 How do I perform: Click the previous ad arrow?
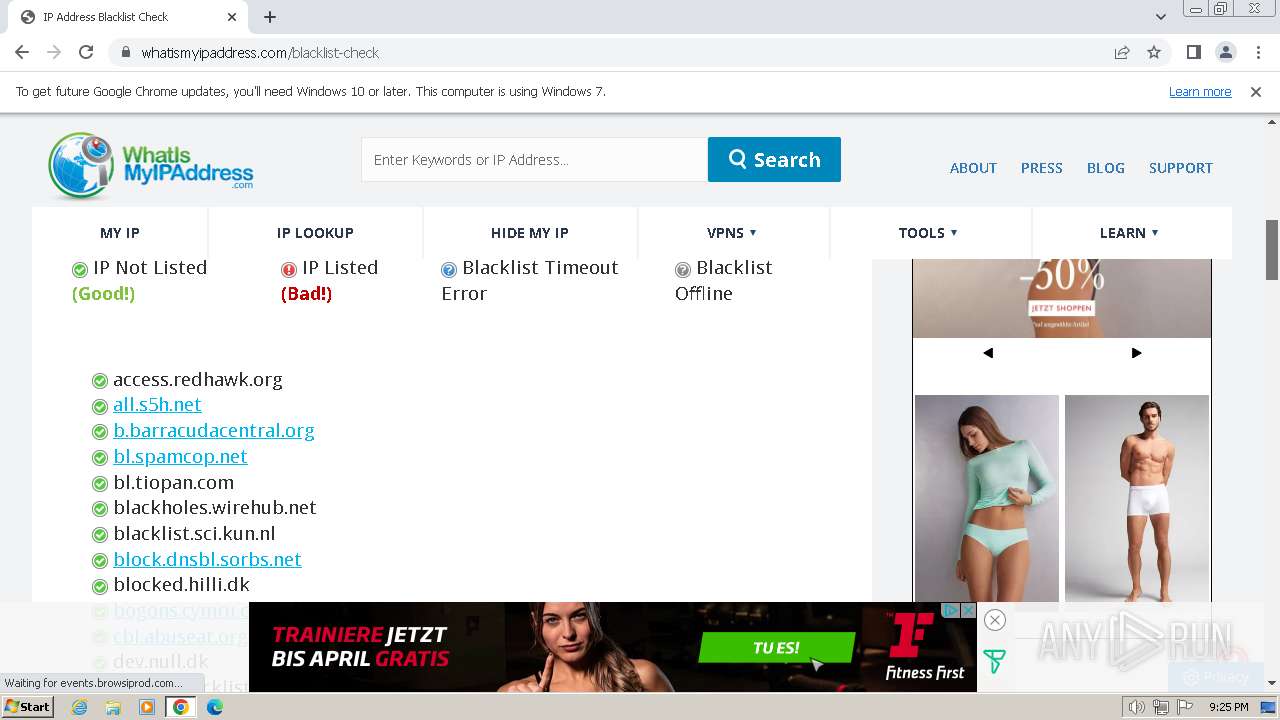click(x=988, y=353)
